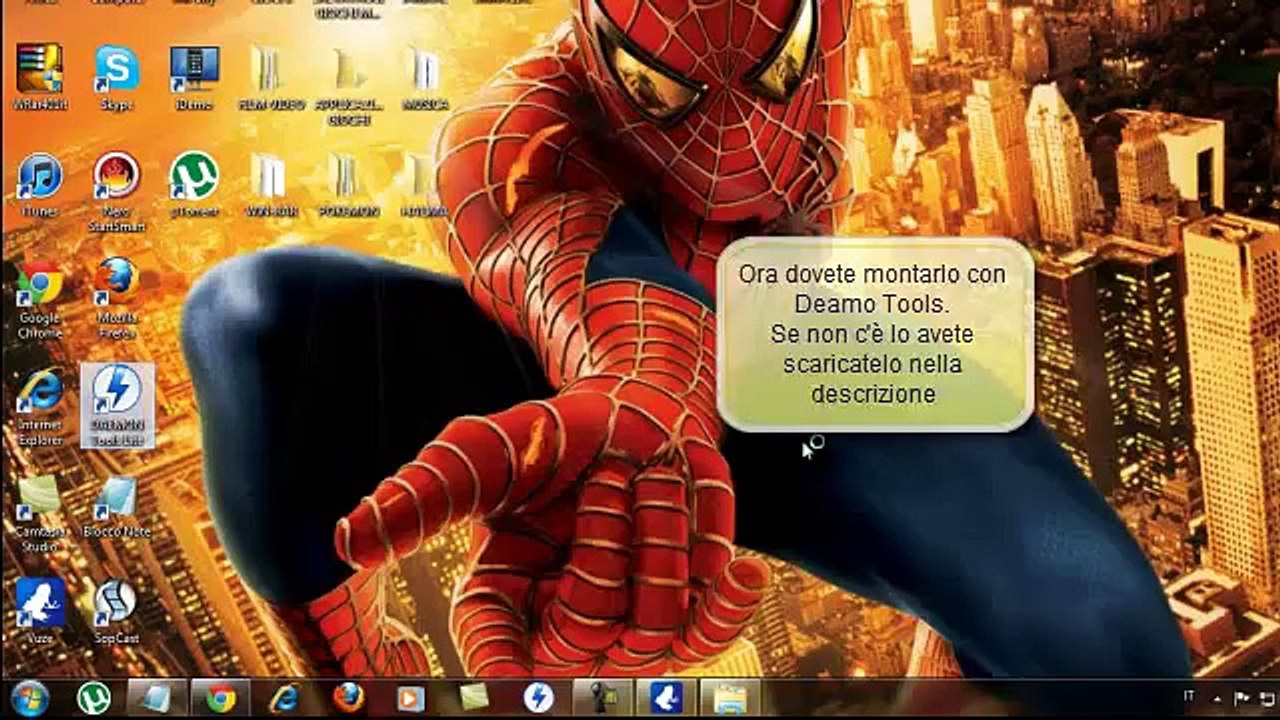Screen dimensions: 1280x720
Task: Open the APPLICAZI... GIOCHI folder
Action: pos(348,84)
